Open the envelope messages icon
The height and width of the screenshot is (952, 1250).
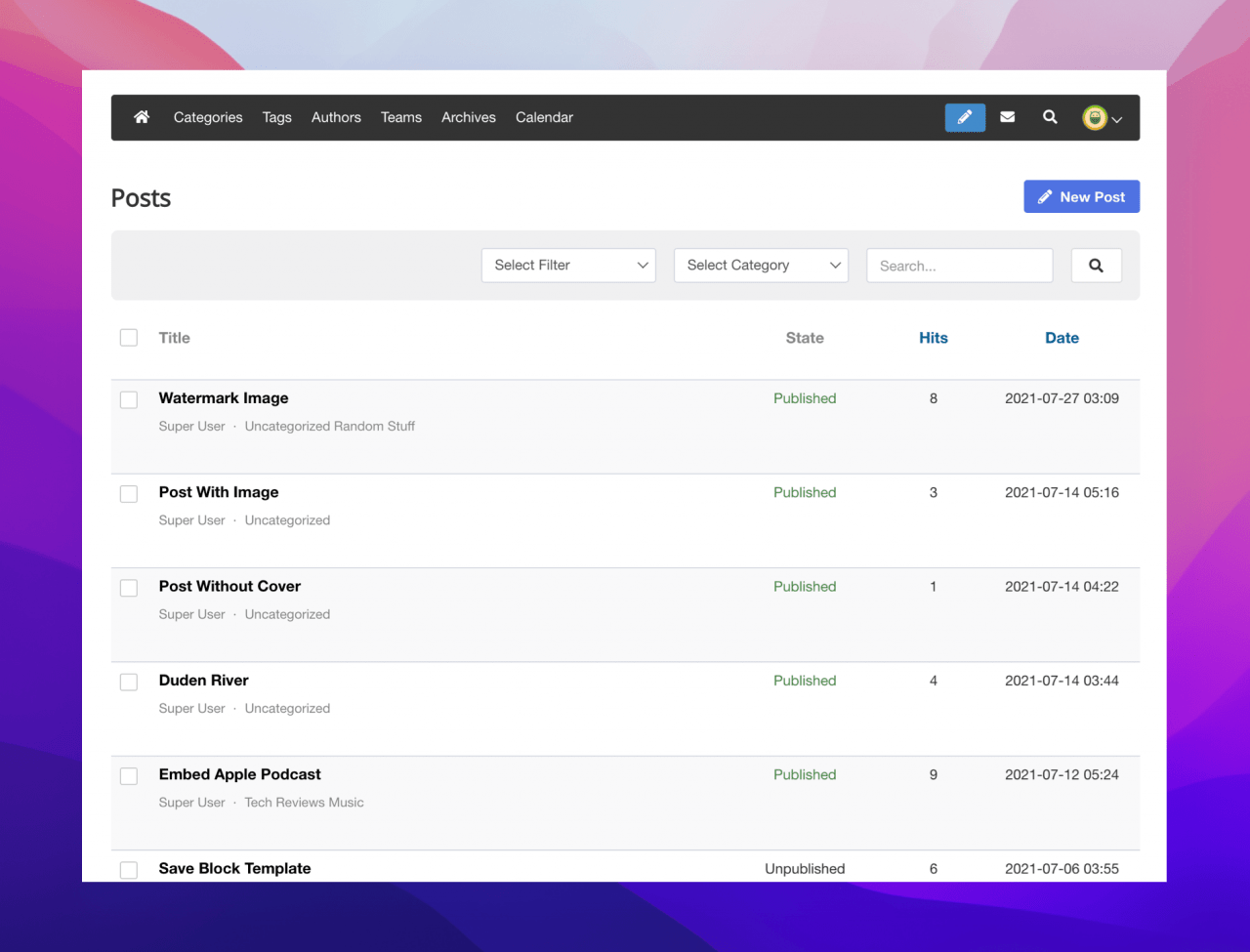(x=1008, y=117)
